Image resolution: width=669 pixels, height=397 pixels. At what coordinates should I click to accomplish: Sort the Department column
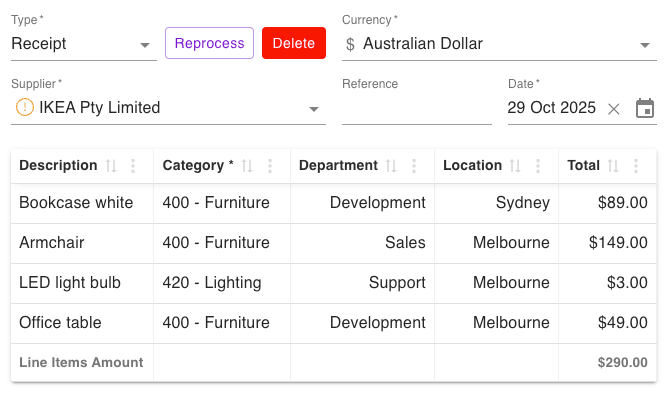click(x=391, y=166)
